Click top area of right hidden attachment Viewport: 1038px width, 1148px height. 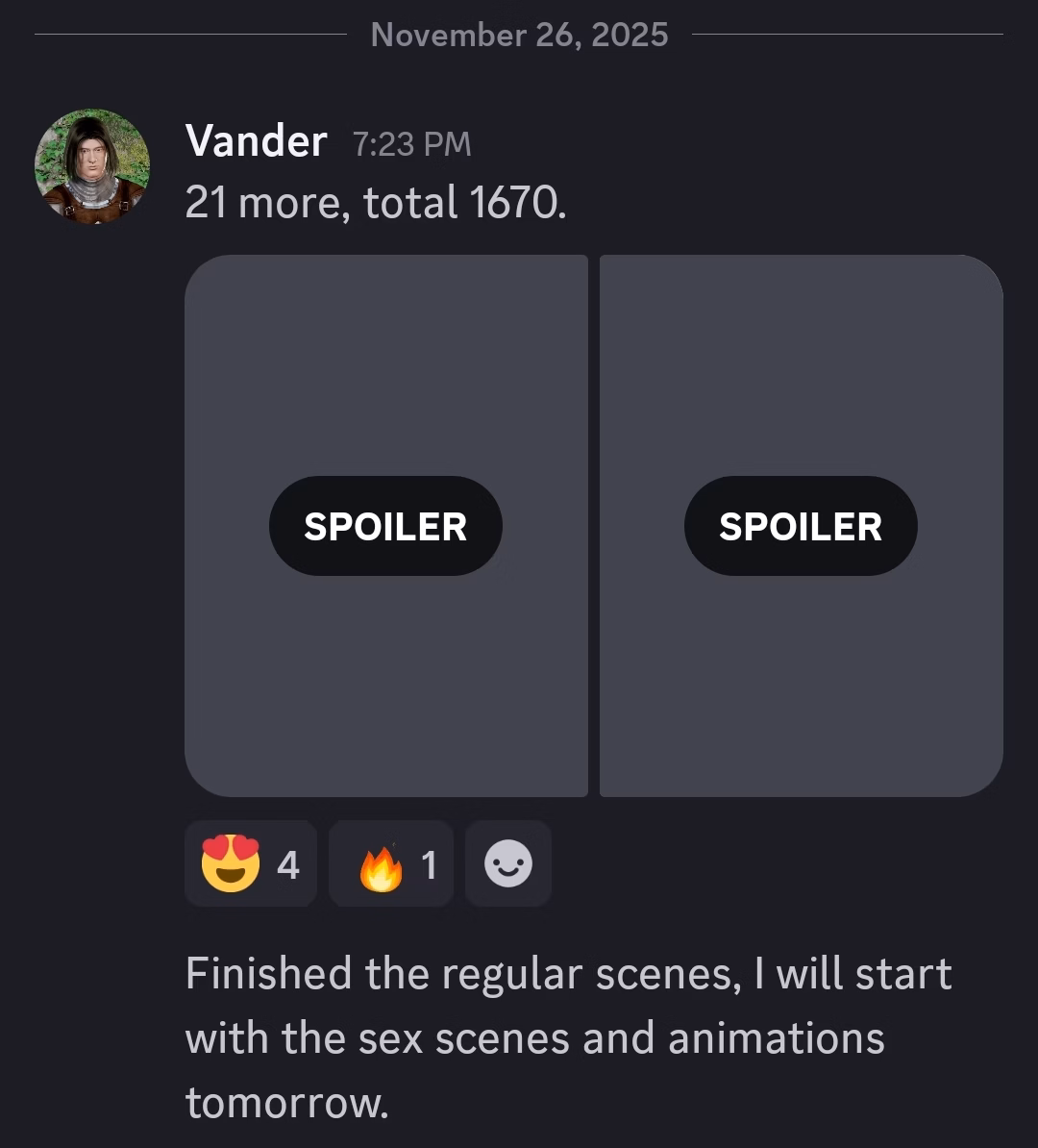tap(801, 327)
